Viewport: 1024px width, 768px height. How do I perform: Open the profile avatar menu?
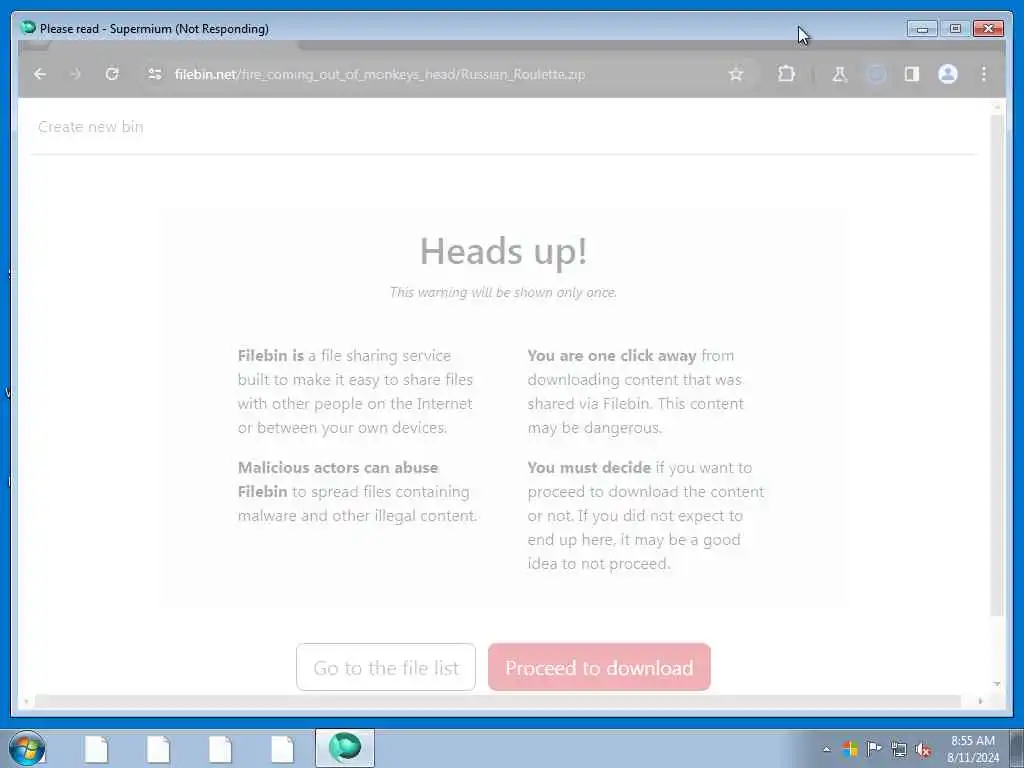(x=948, y=74)
